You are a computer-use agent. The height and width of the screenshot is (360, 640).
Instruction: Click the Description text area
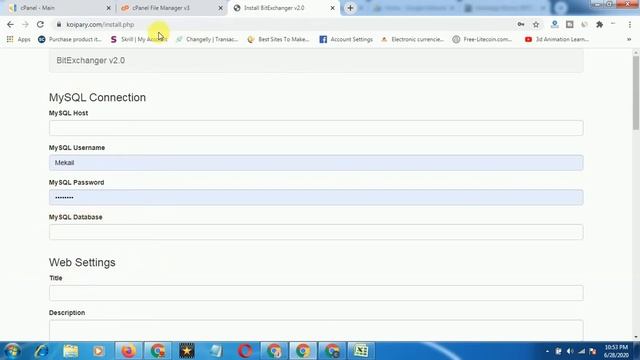(x=316, y=330)
